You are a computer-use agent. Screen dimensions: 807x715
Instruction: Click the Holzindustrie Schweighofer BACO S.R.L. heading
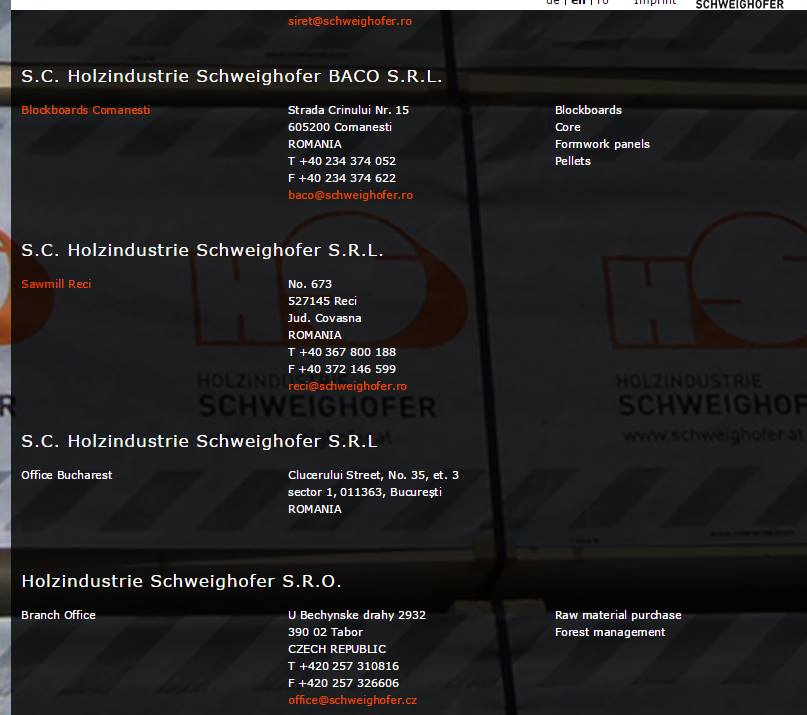click(x=232, y=76)
